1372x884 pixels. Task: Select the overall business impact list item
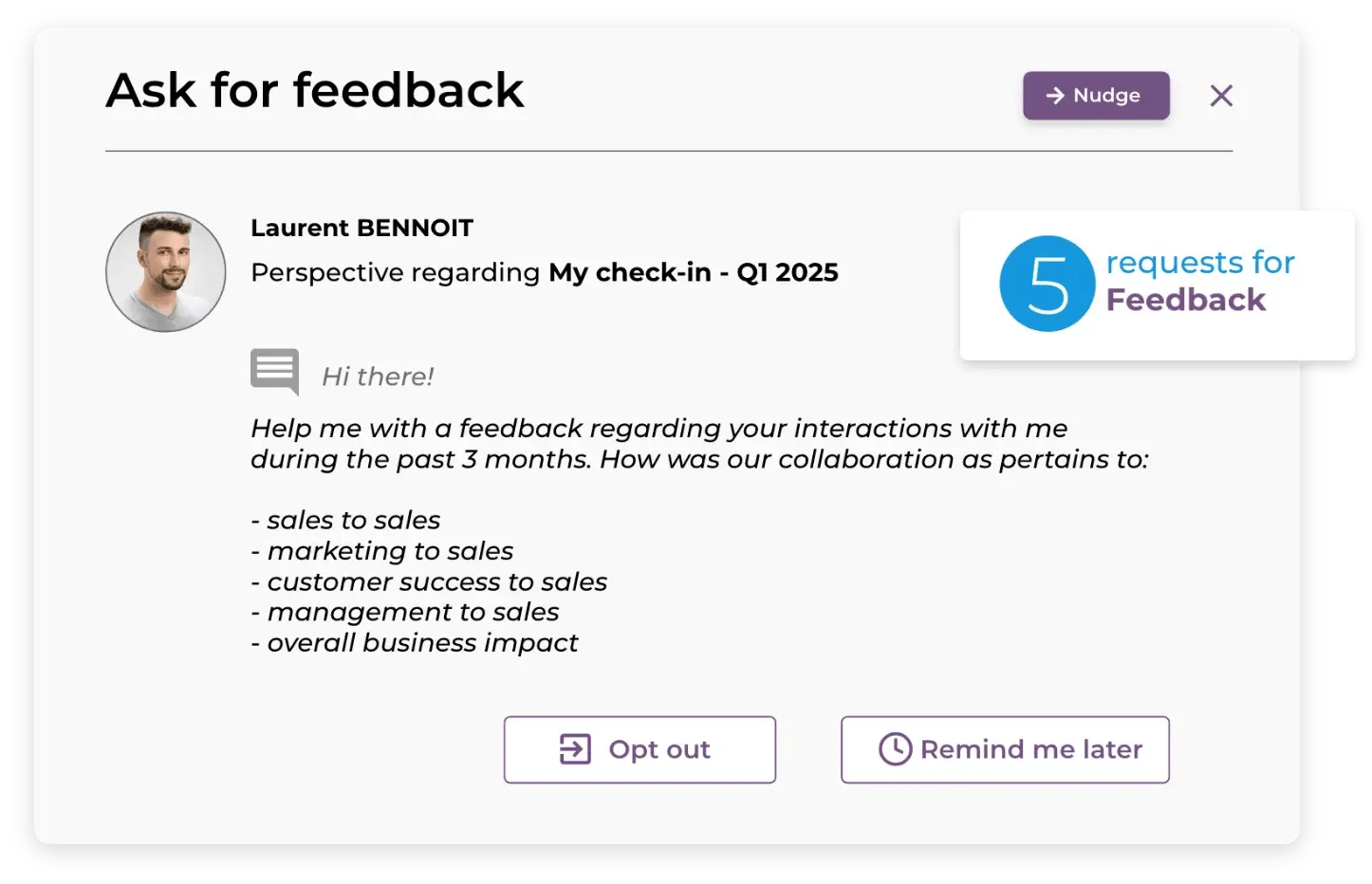(414, 642)
